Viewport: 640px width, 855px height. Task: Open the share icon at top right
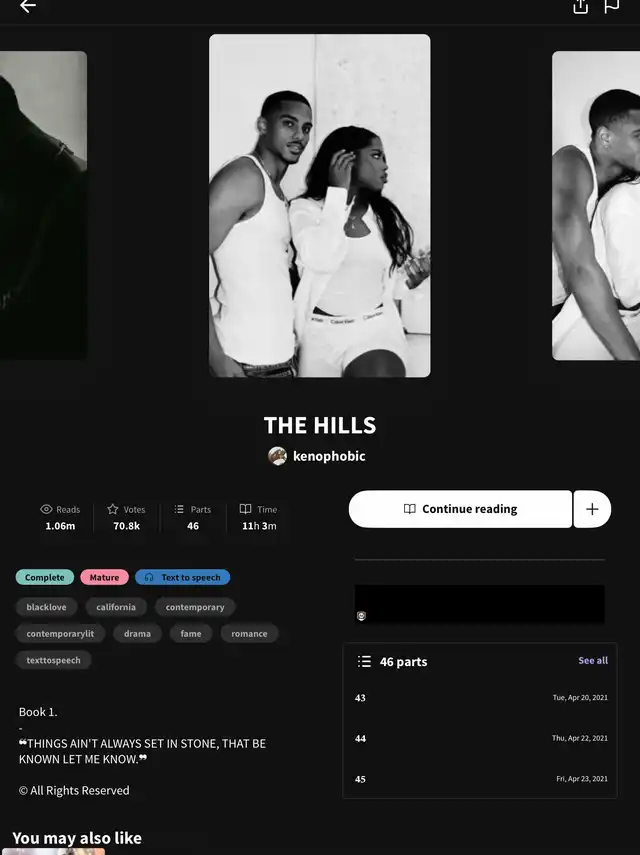click(581, 6)
